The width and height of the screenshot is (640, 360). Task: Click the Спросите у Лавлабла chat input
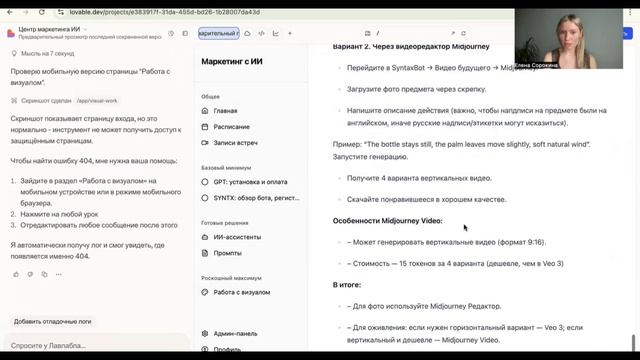point(96,345)
